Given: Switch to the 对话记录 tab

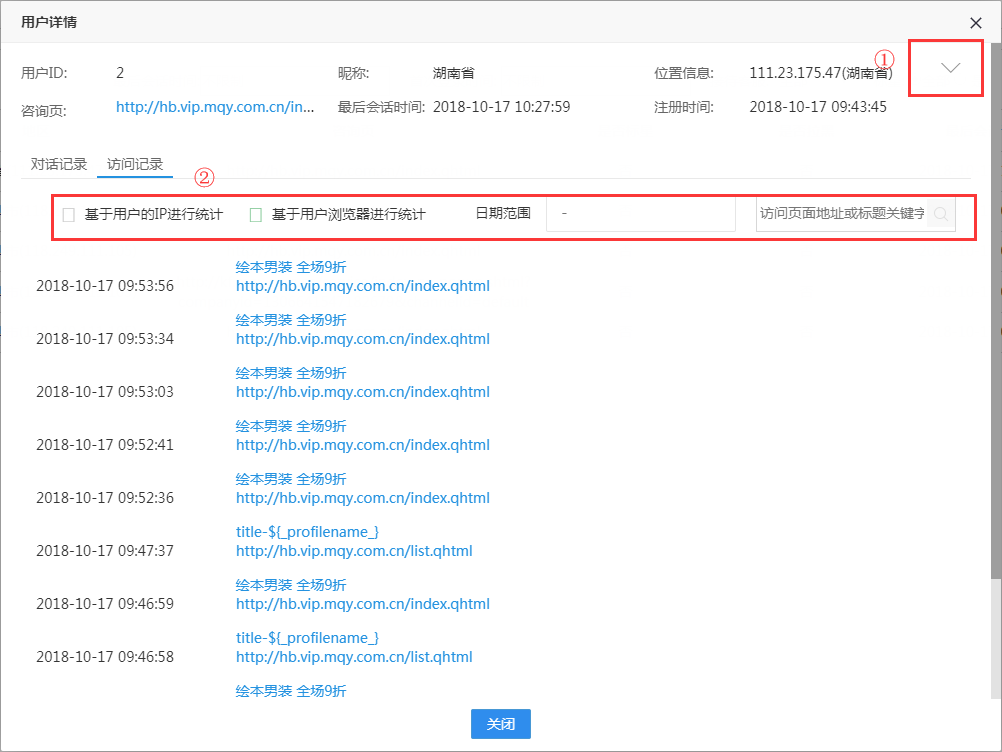Looking at the screenshot, I should point(59,164).
